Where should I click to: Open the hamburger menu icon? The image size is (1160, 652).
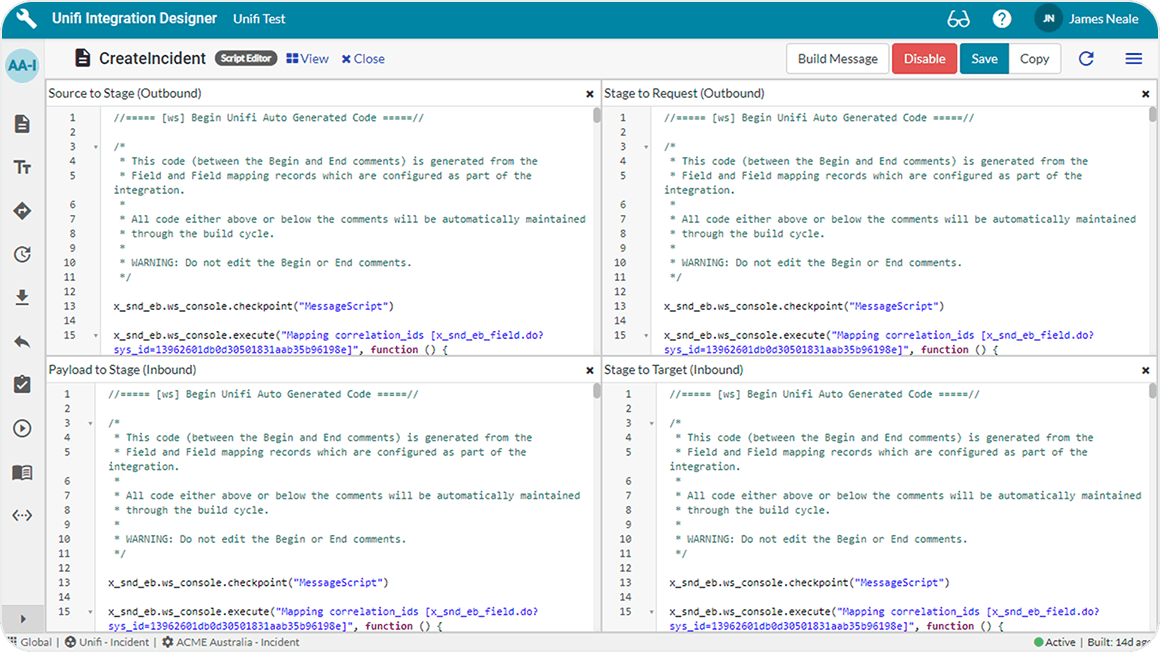pyautogui.click(x=1133, y=58)
